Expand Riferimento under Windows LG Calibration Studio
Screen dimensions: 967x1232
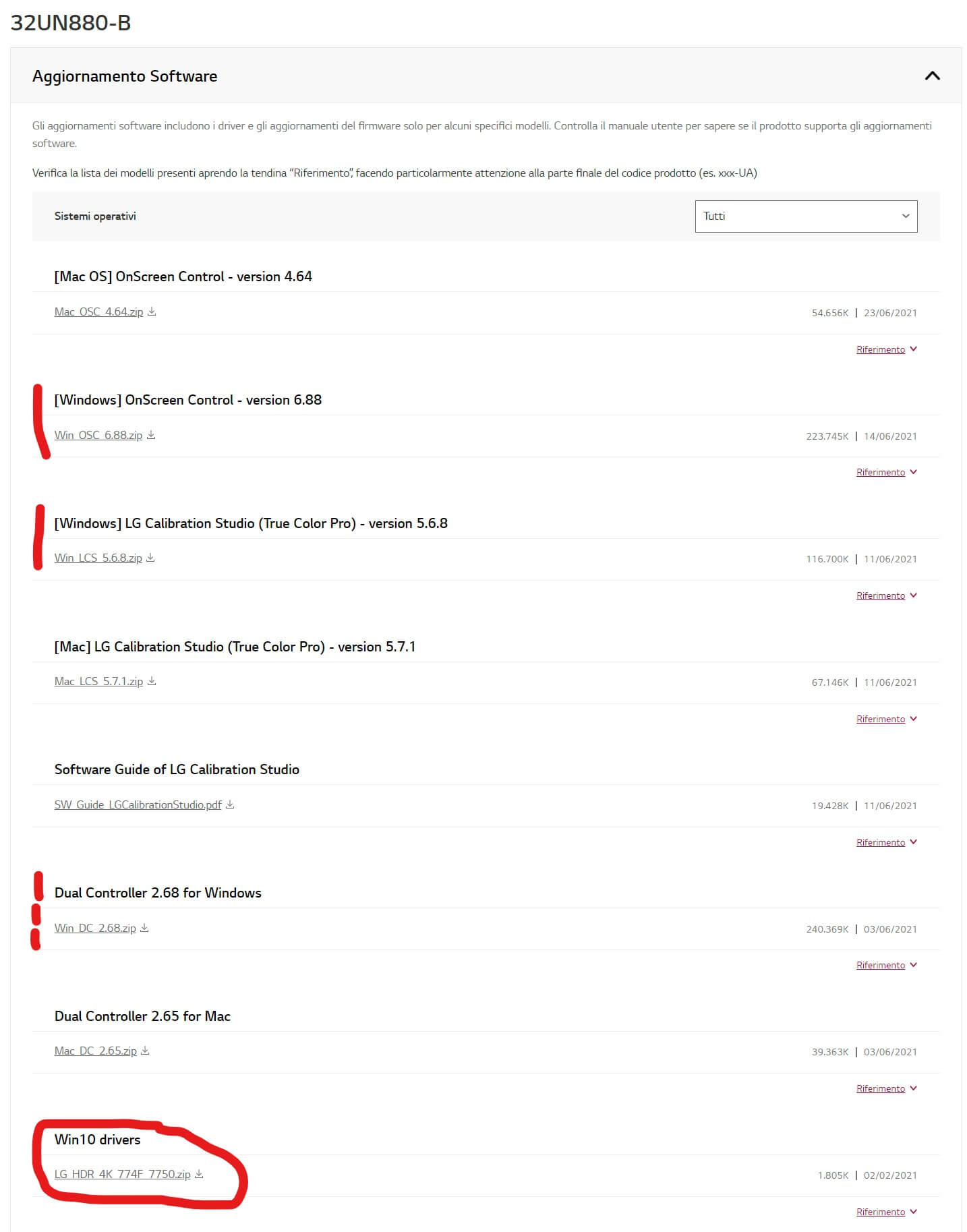click(886, 595)
